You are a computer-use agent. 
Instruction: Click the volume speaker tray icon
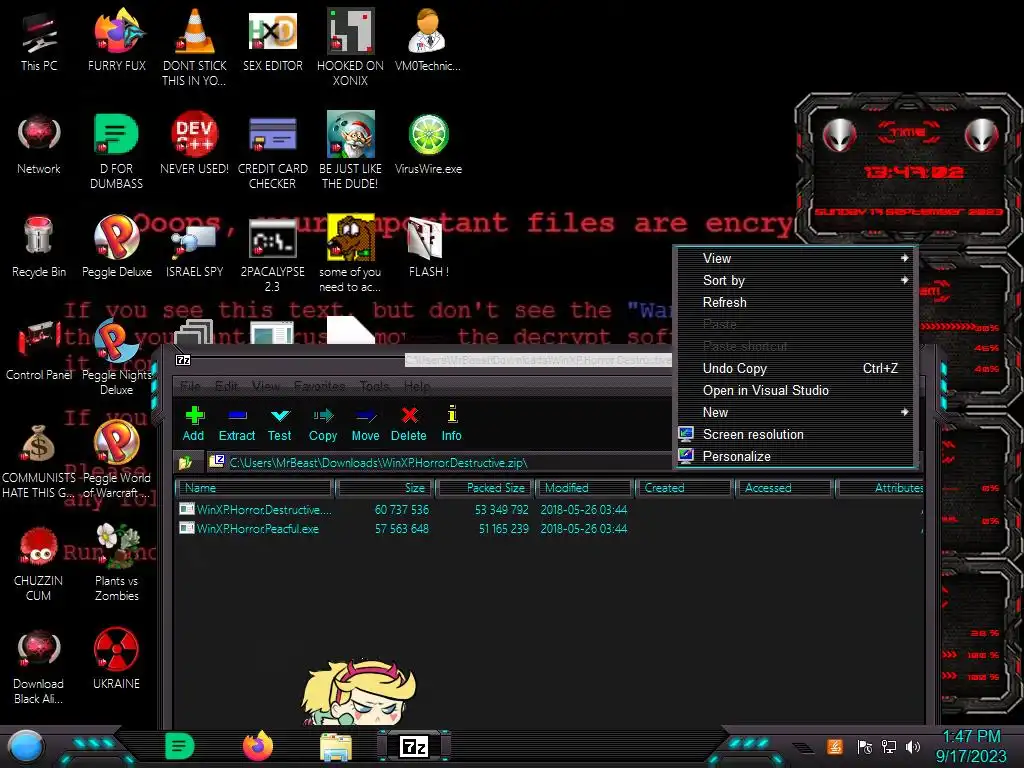pyautogui.click(x=913, y=746)
